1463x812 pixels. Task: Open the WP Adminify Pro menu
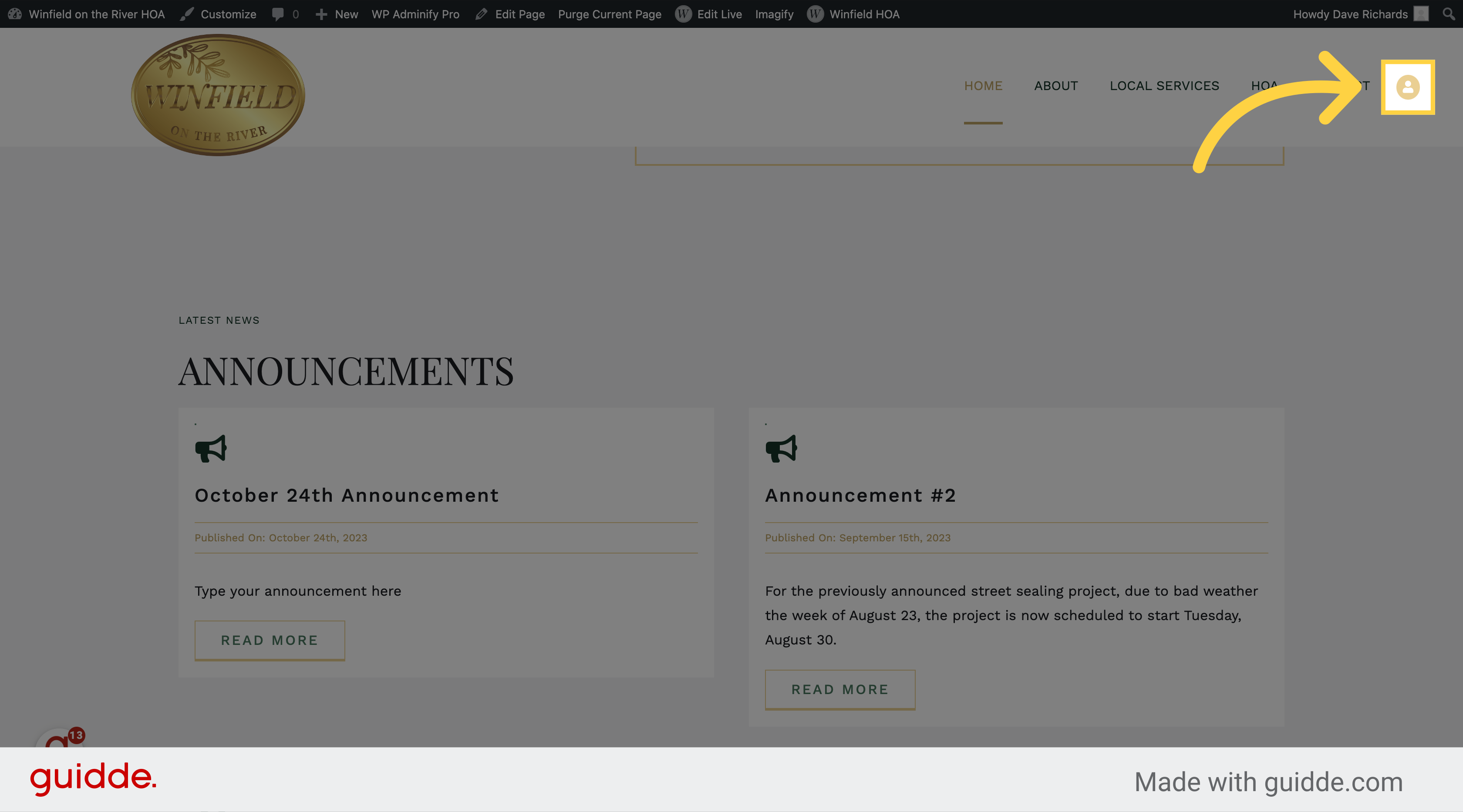click(415, 14)
